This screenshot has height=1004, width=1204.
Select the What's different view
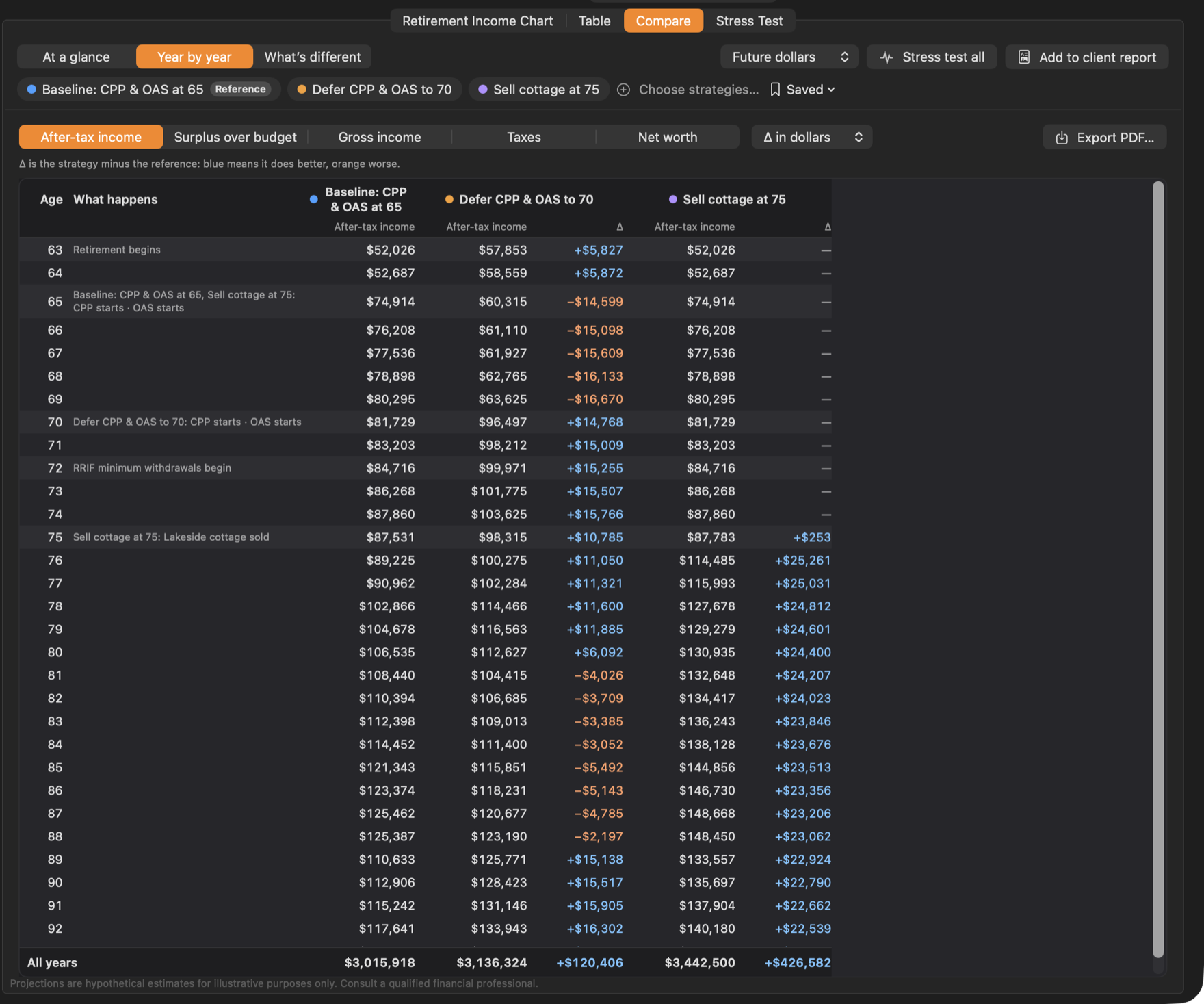pyautogui.click(x=313, y=57)
